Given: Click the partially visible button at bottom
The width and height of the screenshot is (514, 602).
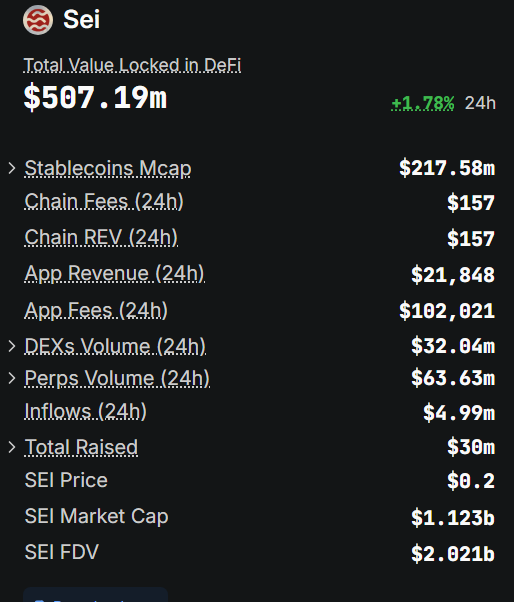Looking at the screenshot, I should point(96,594).
